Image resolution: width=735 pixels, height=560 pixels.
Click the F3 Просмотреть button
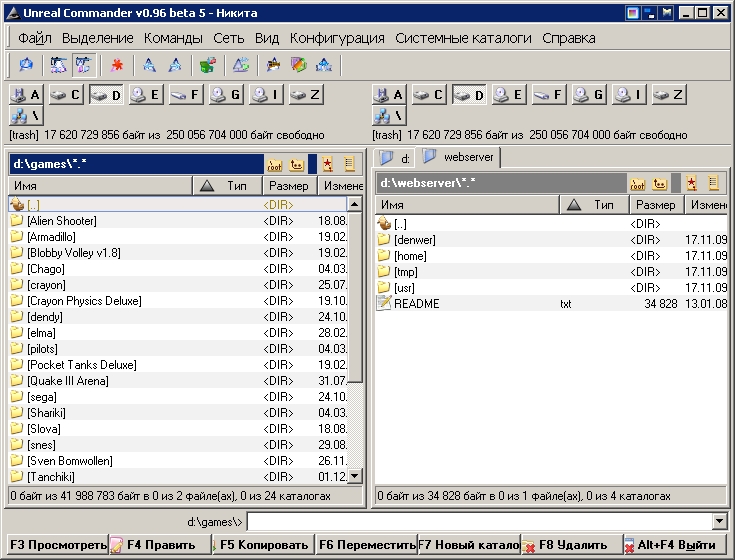coord(58,545)
